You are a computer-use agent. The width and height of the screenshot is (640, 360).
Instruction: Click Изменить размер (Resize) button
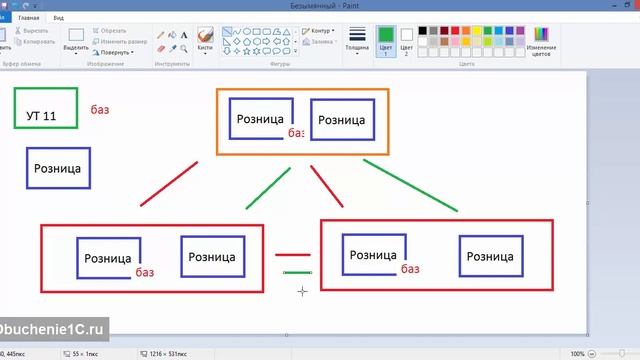tap(120, 42)
